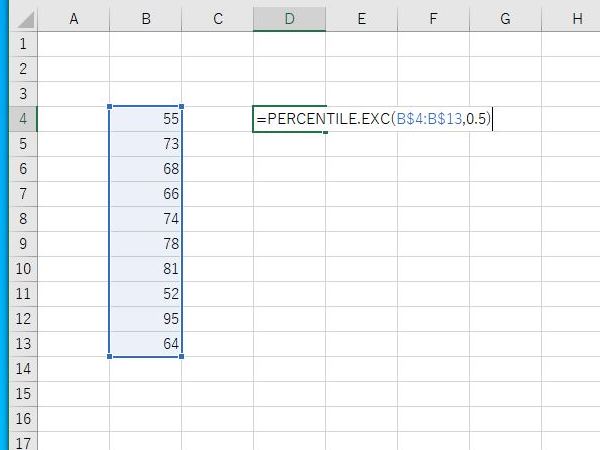Screen dimensions: 600x450
Task: Click cell containing 64
Action: (x=145, y=344)
